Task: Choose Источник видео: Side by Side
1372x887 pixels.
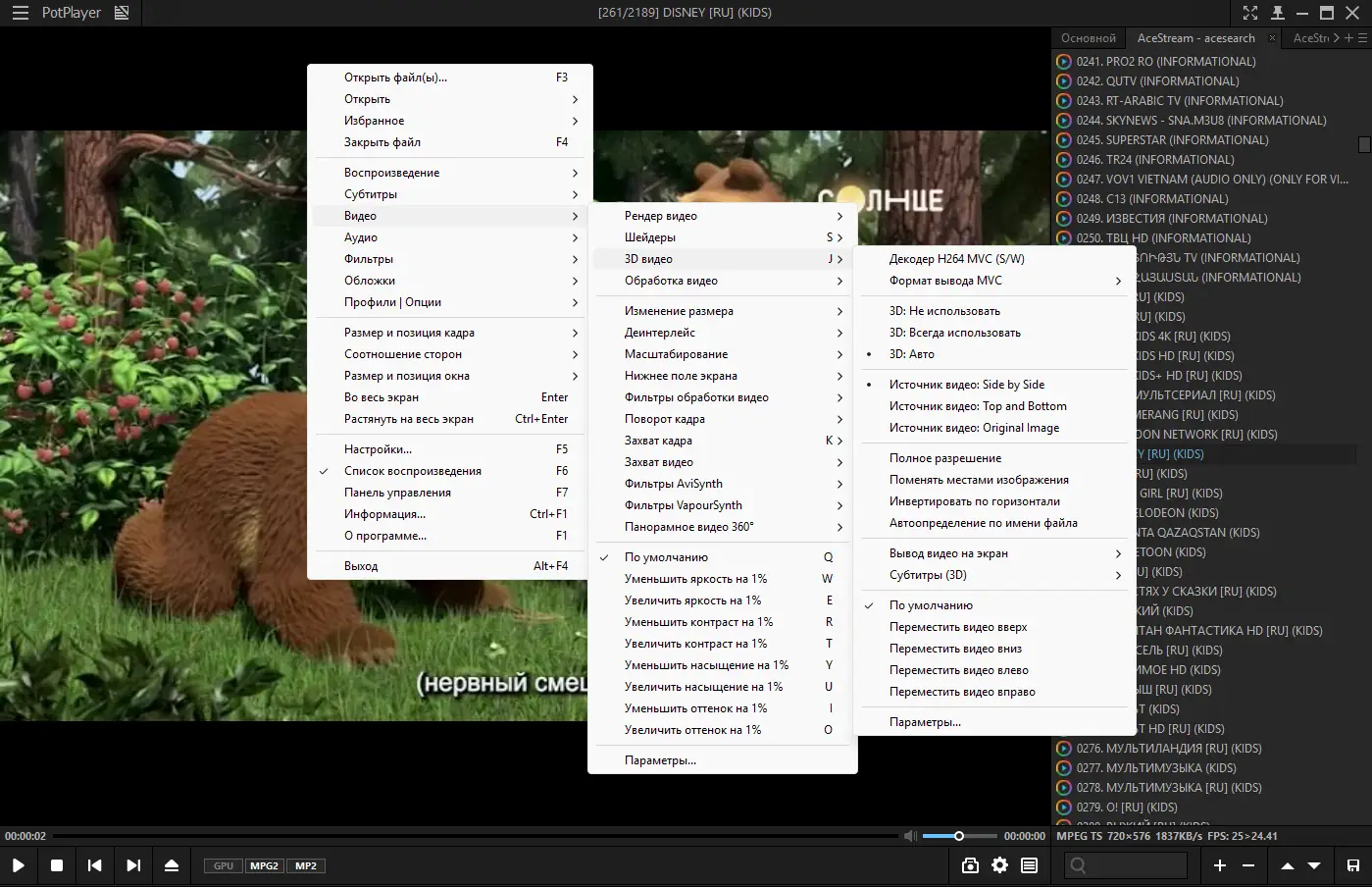Action: (993, 385)
